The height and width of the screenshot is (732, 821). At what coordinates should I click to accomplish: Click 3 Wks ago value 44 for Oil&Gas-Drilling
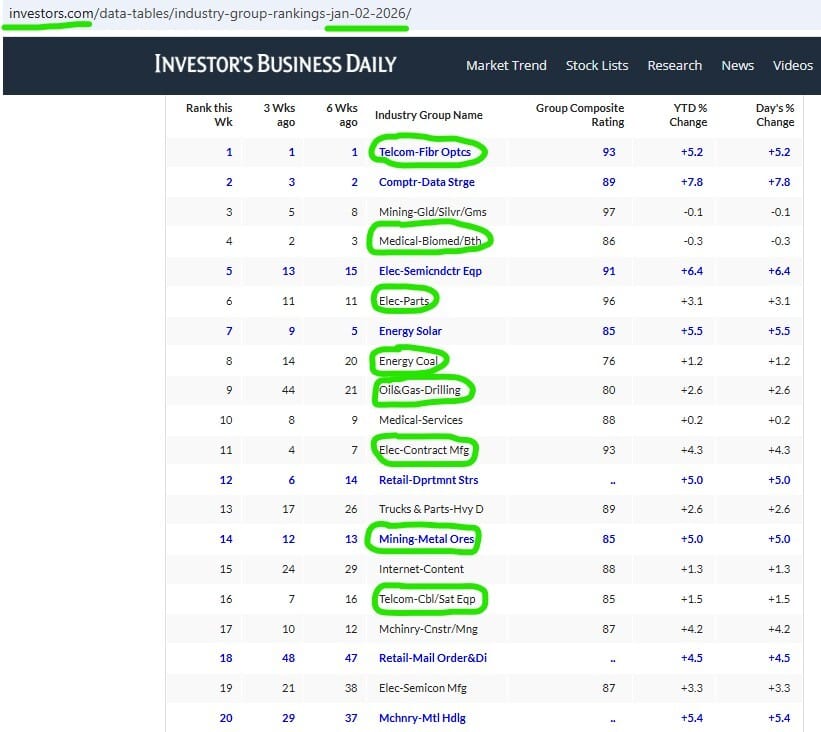[289, 390]
